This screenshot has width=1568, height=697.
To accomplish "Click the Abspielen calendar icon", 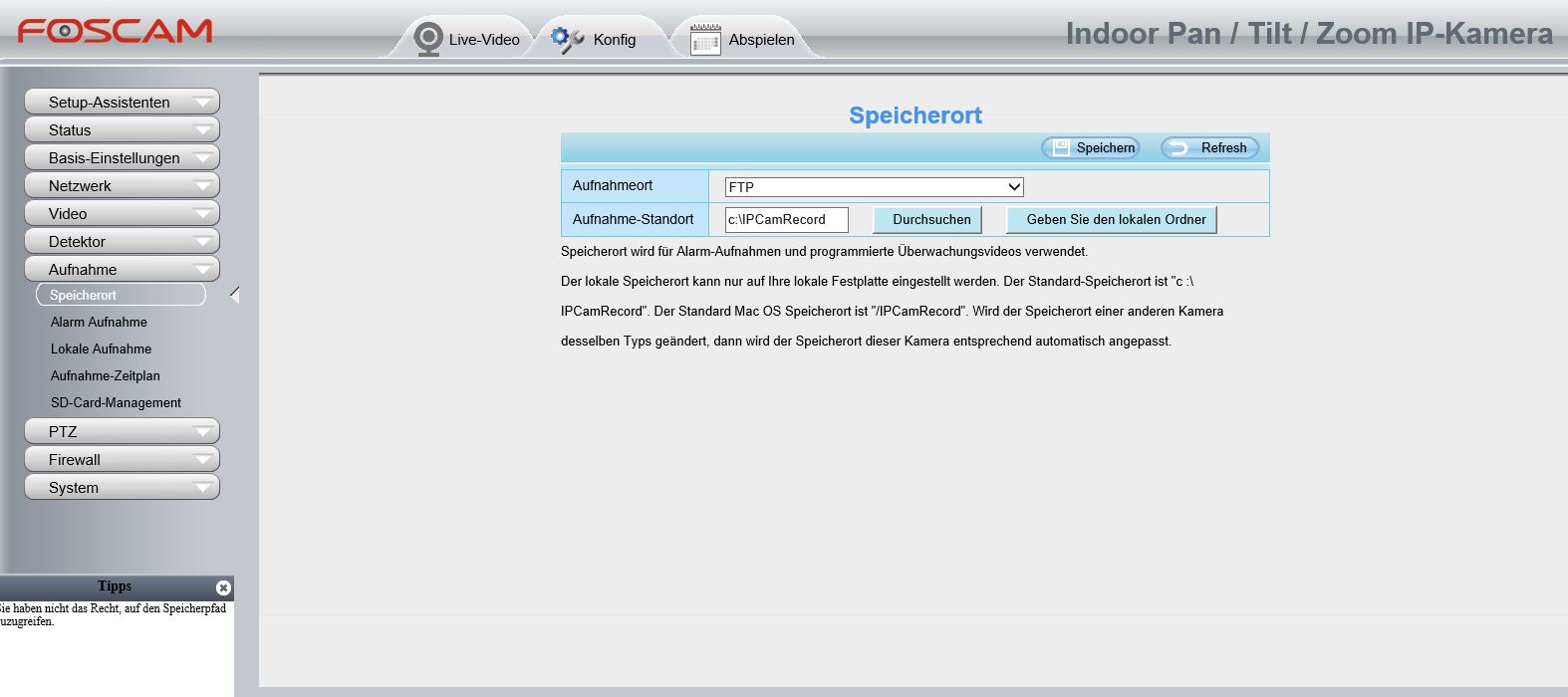I will click(705, 40).
